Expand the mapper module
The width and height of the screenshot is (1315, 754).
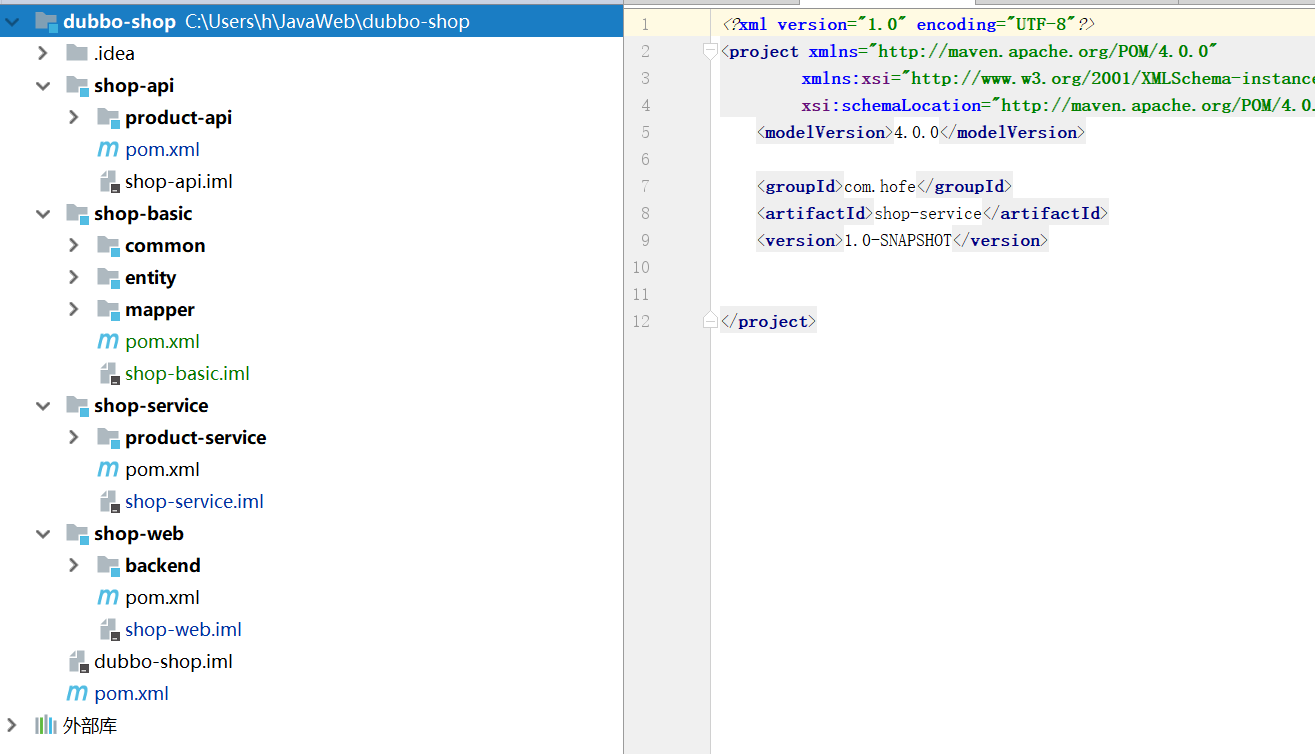pyautogui.click(x=74, y=309)
